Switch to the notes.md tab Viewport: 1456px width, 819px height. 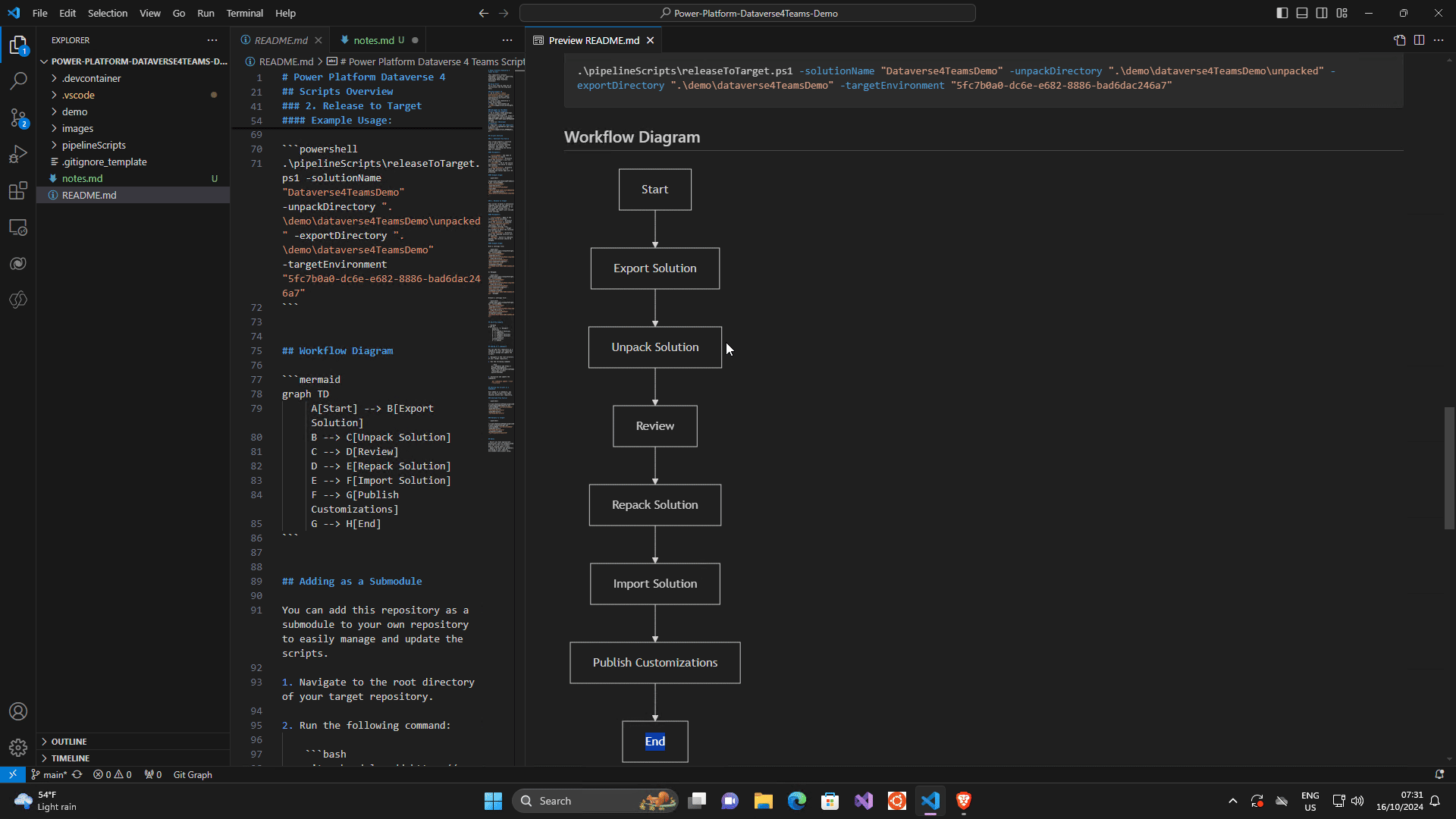pos(373,40)
